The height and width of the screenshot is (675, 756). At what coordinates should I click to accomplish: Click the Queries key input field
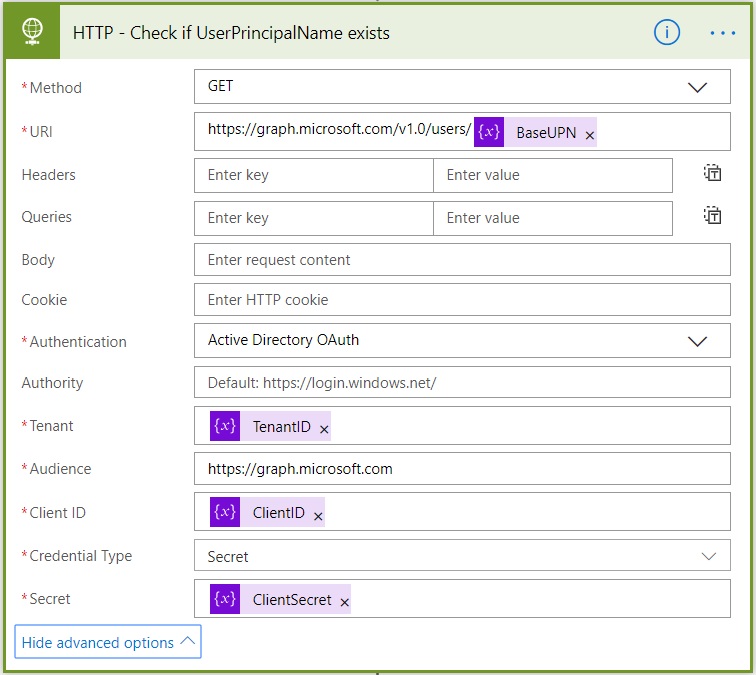pos(313,218)
